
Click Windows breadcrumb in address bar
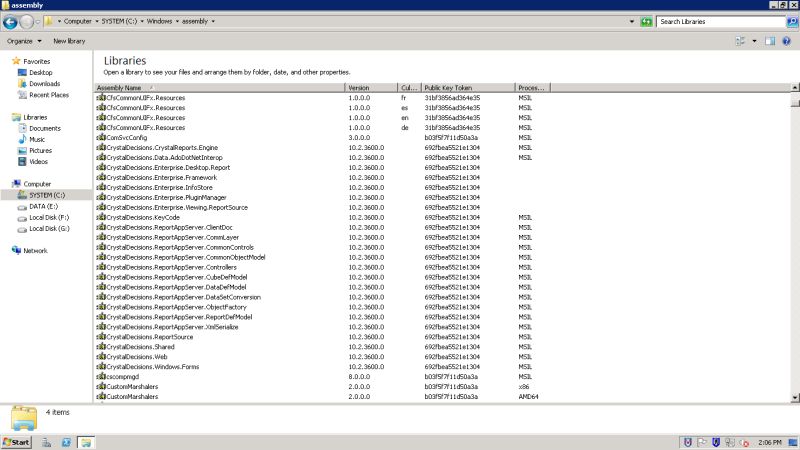(x=159, y=21)
